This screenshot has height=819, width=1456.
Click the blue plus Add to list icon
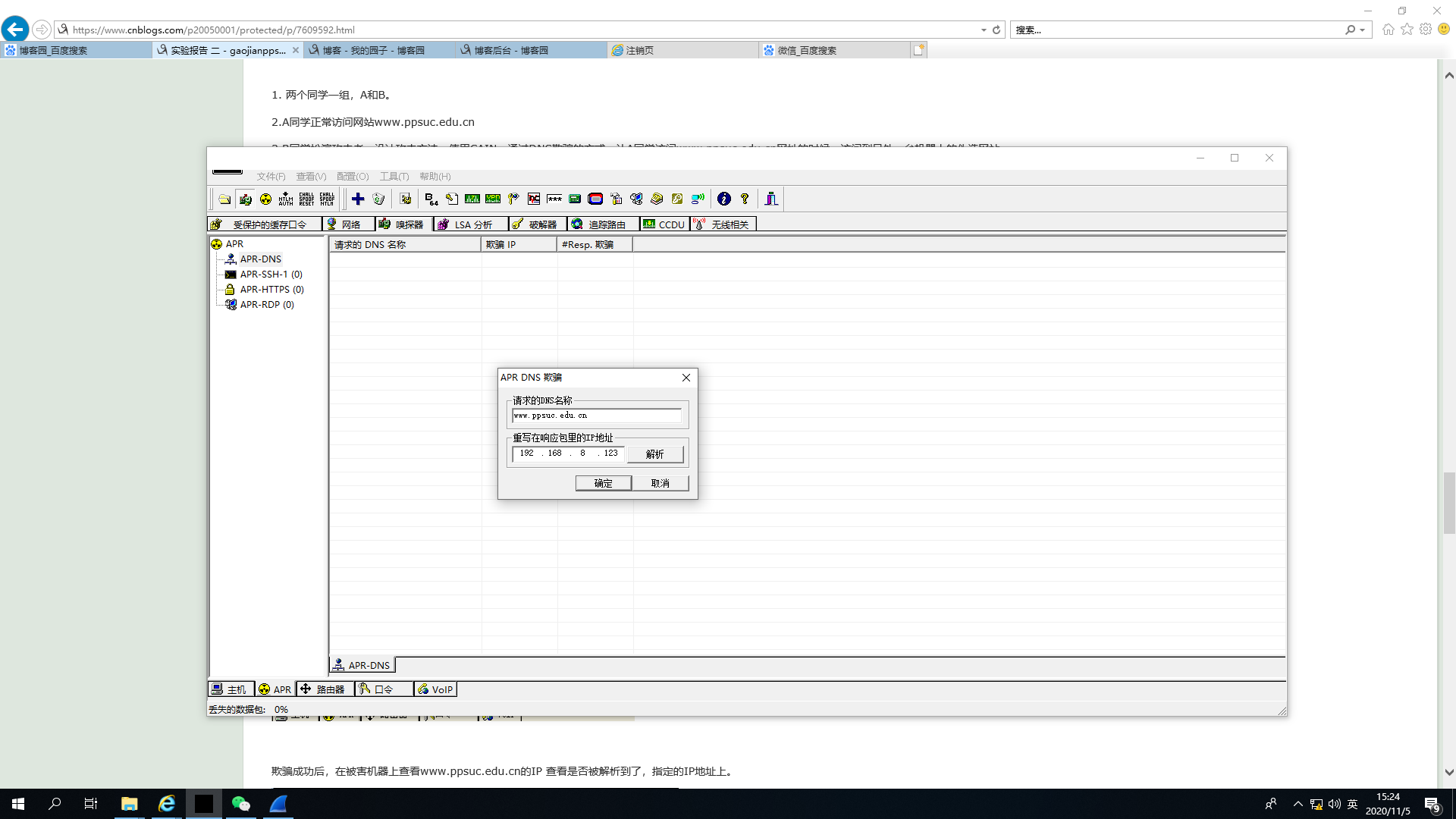[x=358, y=199]
